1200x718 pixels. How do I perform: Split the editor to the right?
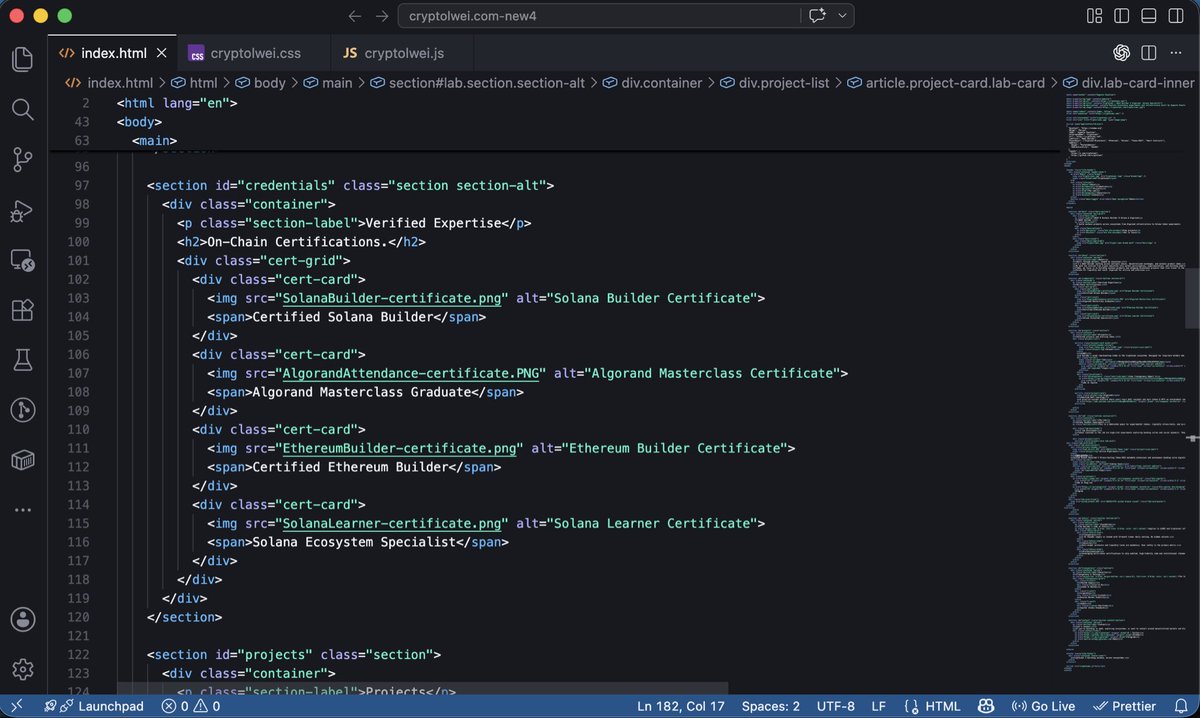[1149, 52]
